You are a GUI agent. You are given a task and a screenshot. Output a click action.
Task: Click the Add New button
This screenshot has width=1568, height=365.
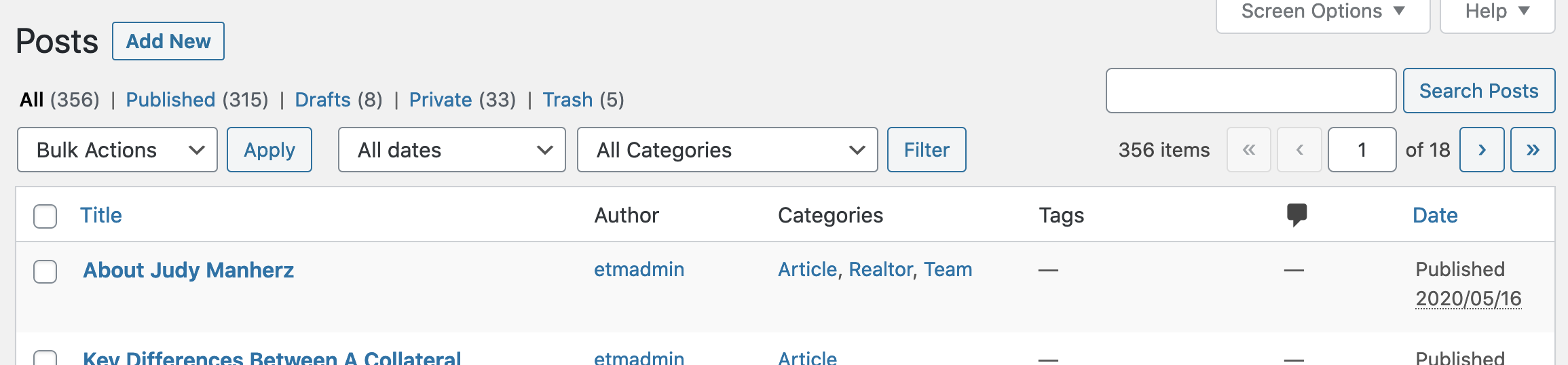[168, 41]
